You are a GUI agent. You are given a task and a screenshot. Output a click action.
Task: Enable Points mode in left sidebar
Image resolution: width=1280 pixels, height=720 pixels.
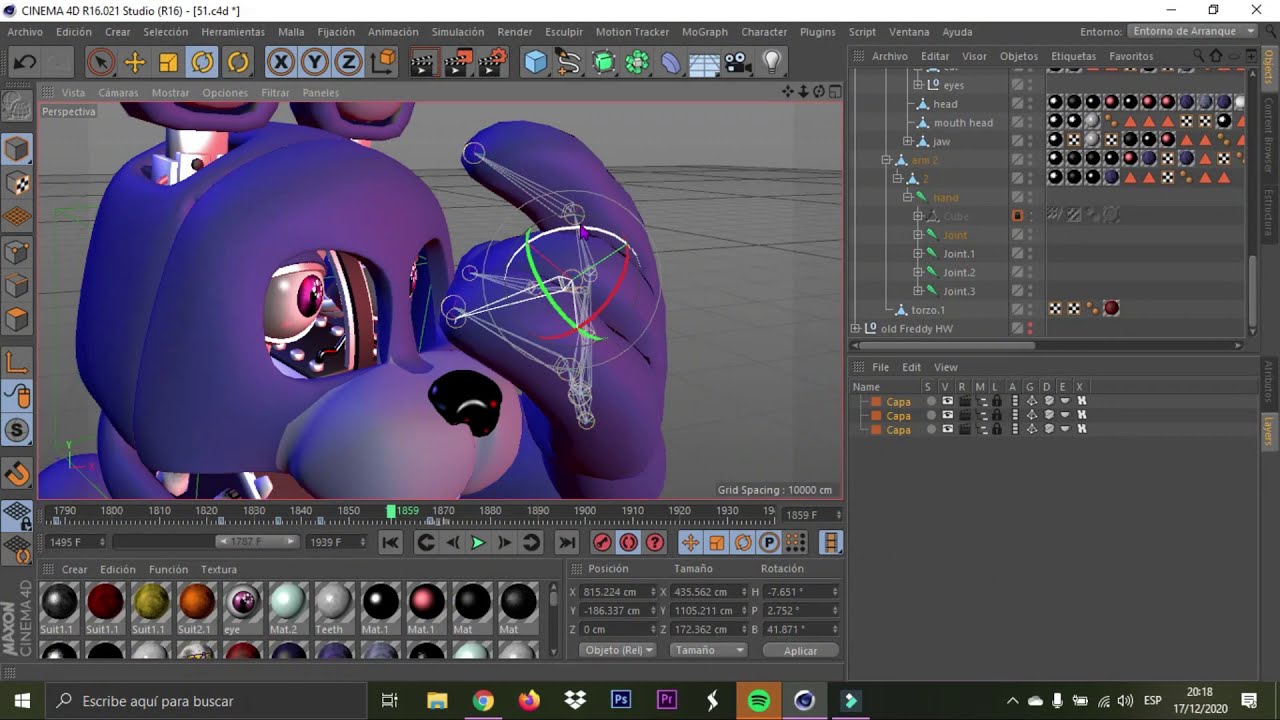[17, 252]
